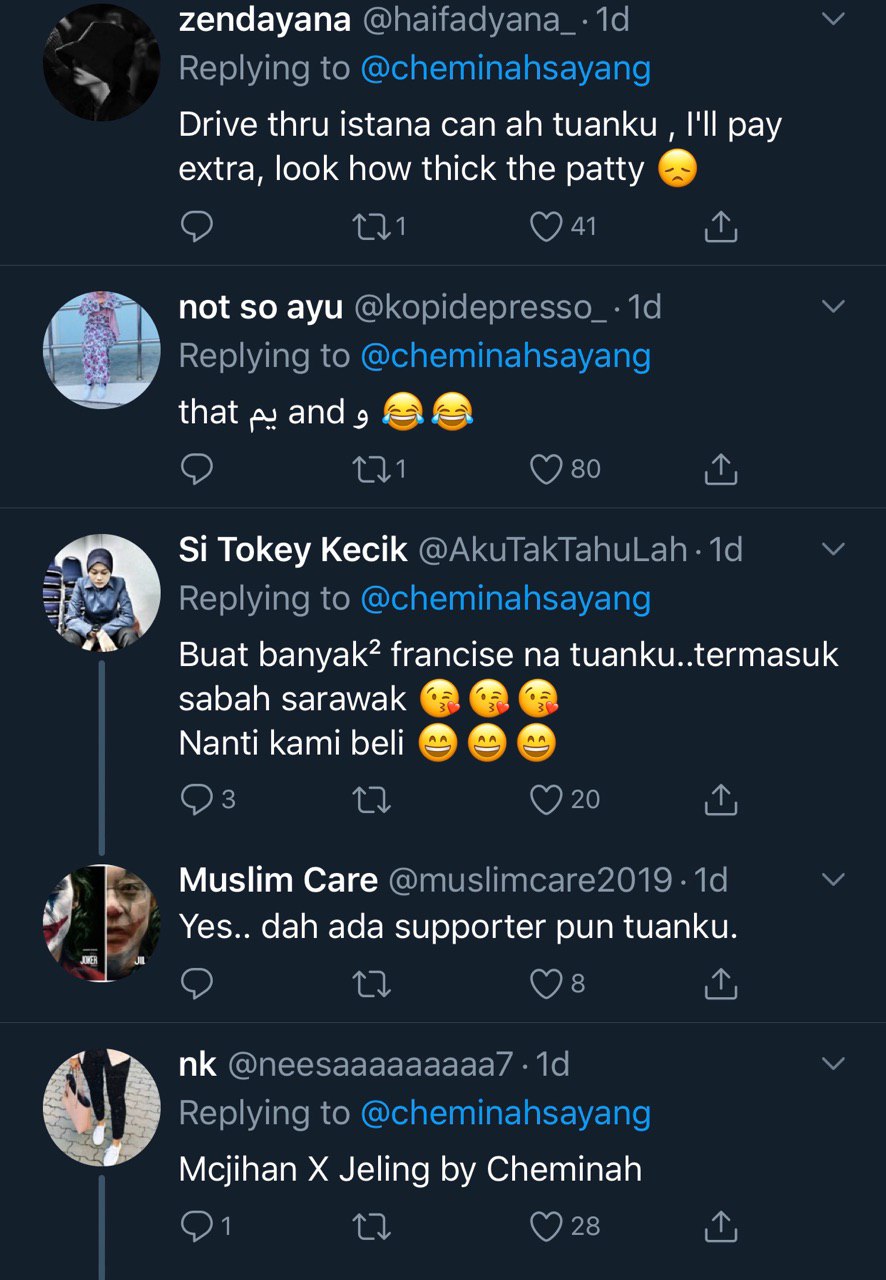Screen dimensions: 886x1280
Task: Expand options chevron on not so ayu's tweet
Action: (x=832, y=307)
